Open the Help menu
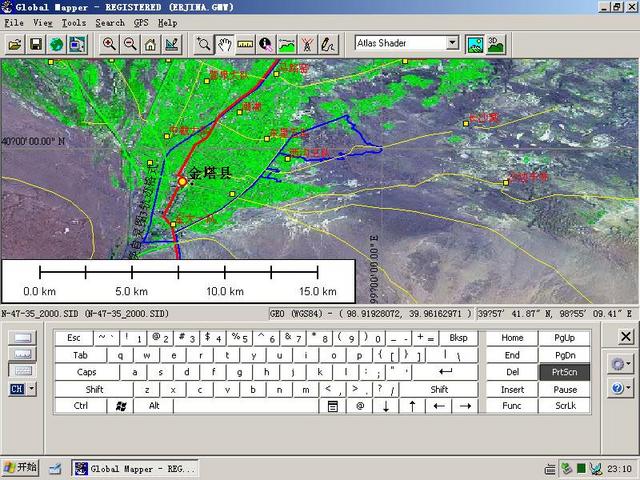Screen dimensions: 640x480 pos(167,23)
